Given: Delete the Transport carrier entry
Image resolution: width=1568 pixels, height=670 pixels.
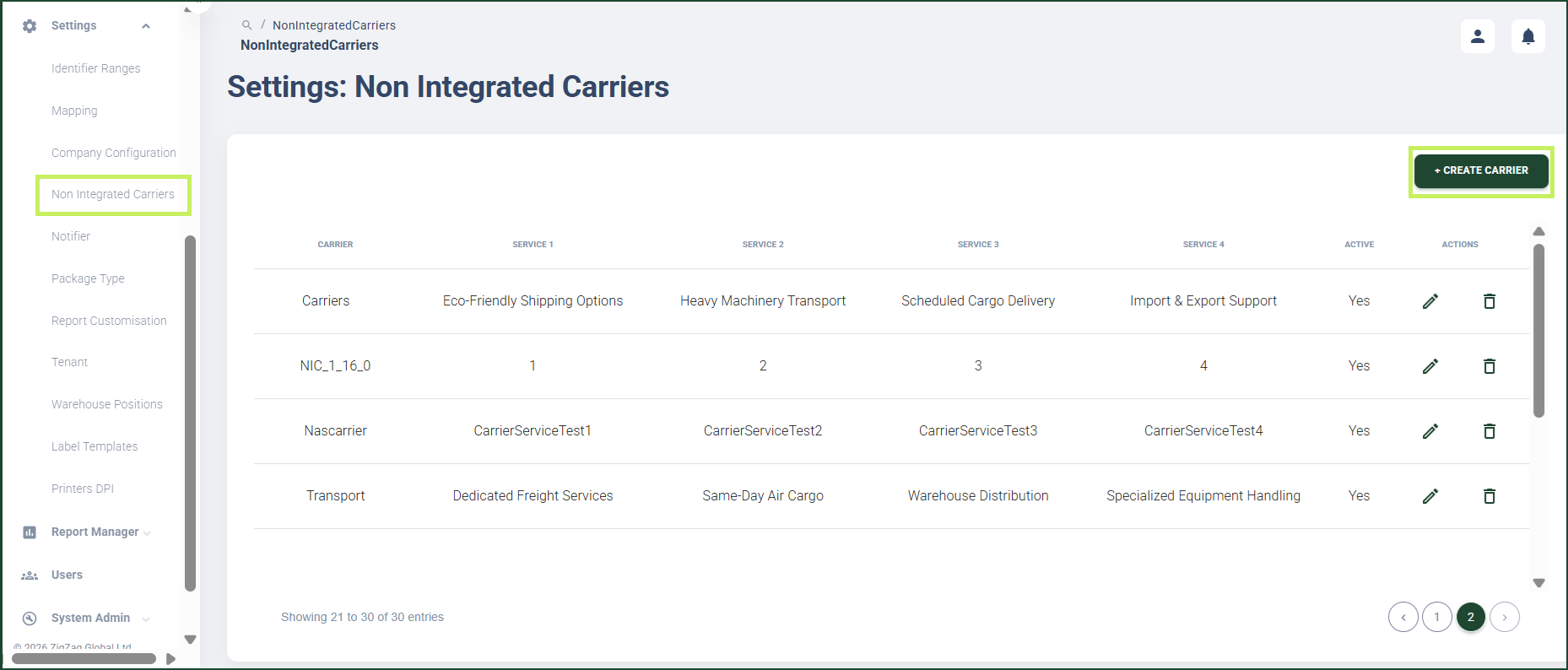Looking at the screenshot, I should [x=1490, y=496].
